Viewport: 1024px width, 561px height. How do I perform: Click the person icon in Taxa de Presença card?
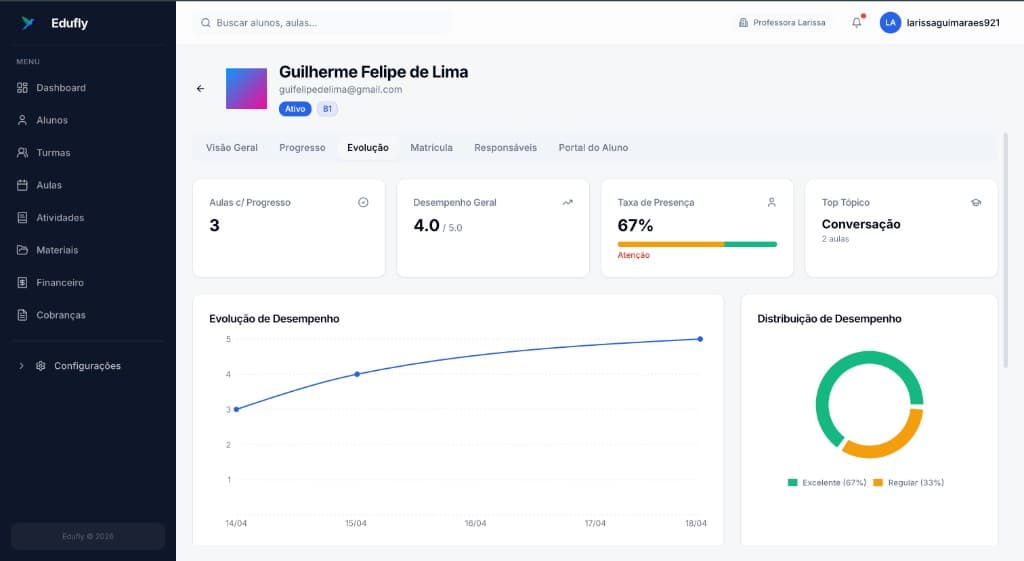771,202
